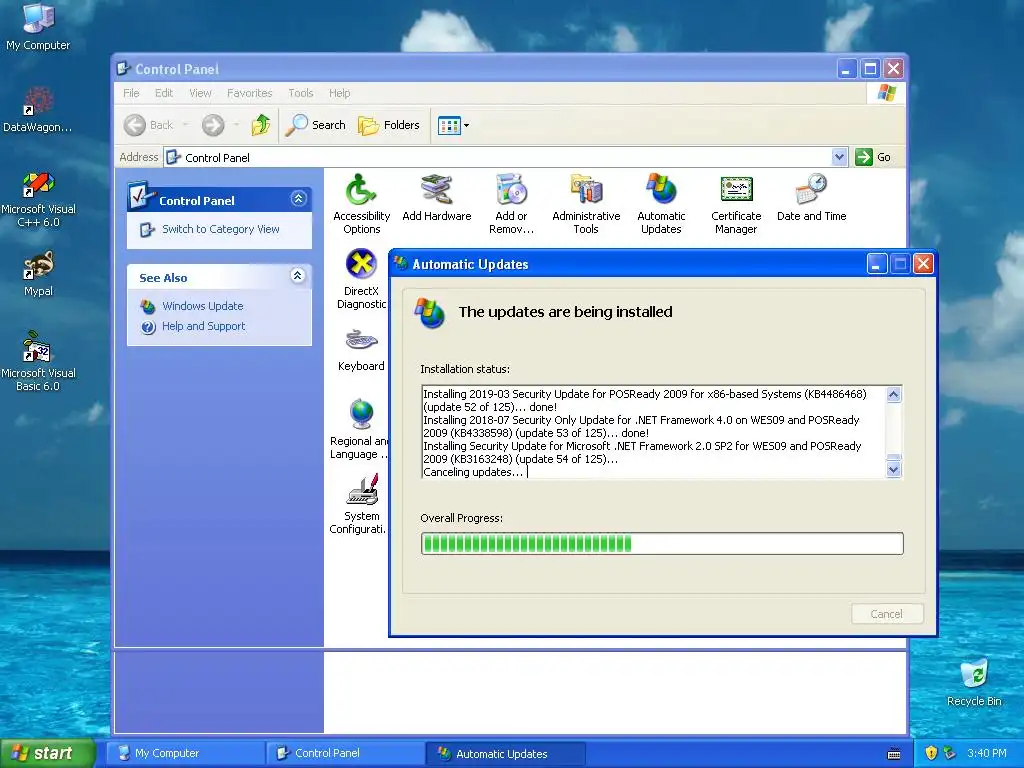Open the Tools menu

(300, 93)
